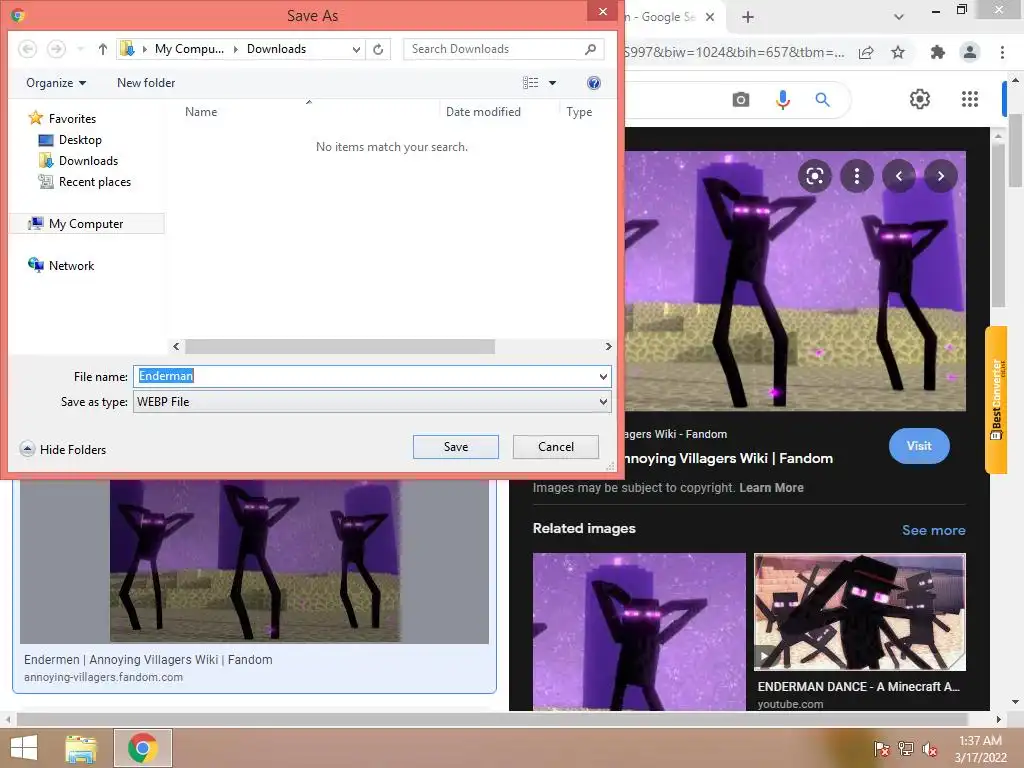Screen dimensions: 1024x768
Task: Open view options dropdown arrow
Action: 552,83
